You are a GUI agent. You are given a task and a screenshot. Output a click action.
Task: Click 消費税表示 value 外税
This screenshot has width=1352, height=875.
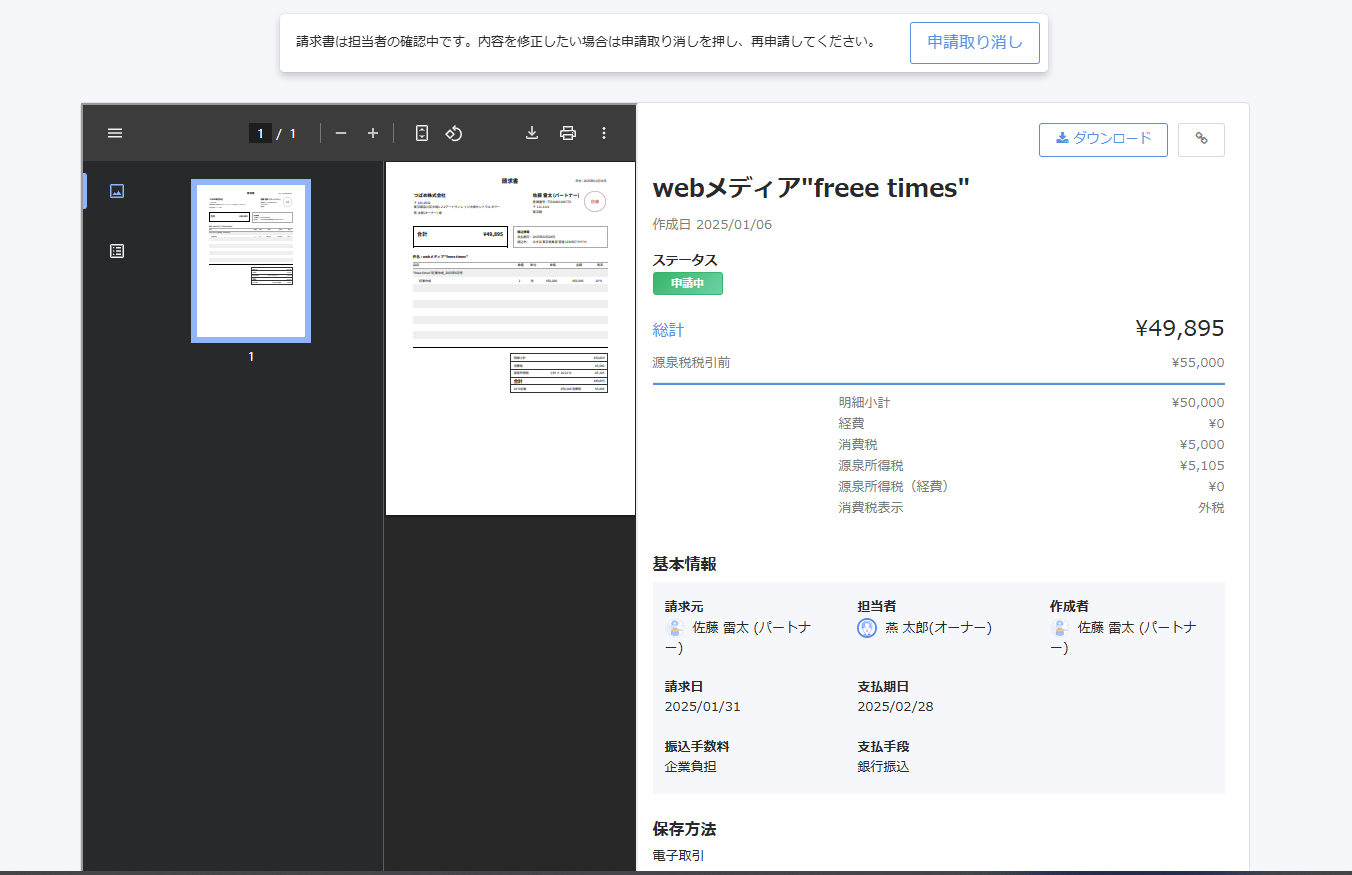[x=1211, y=508]
